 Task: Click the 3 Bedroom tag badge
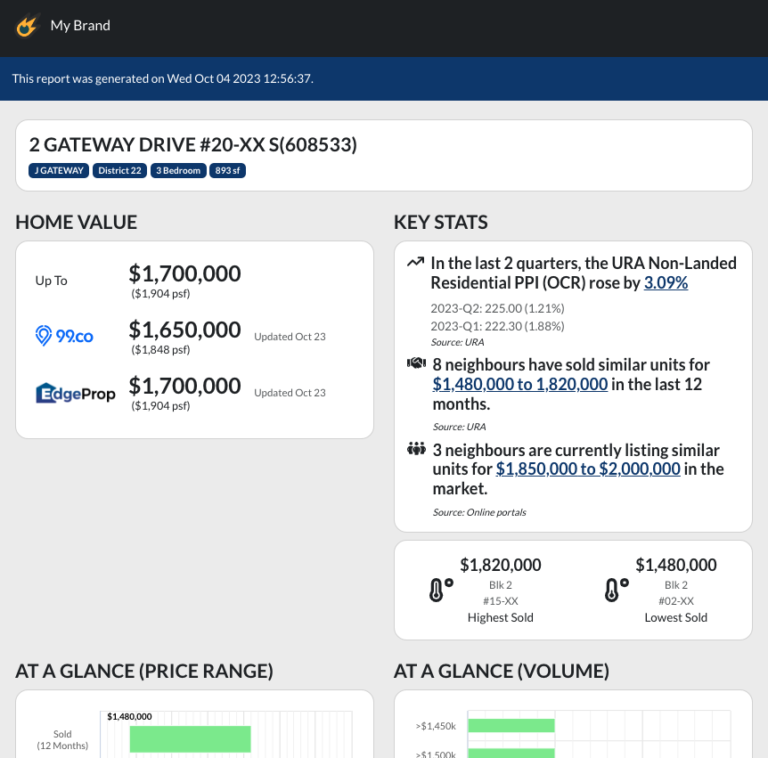pos(179,171)
